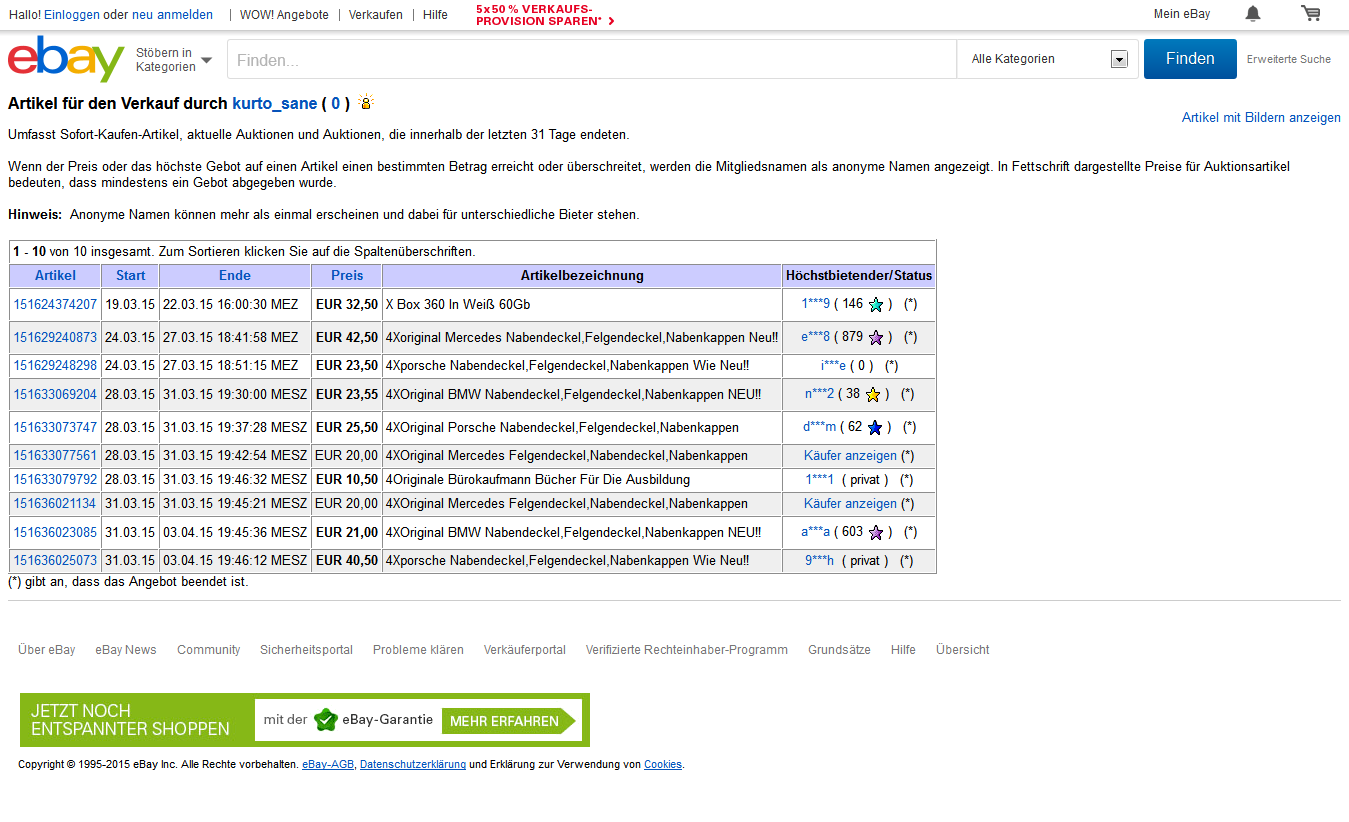Click the star icon beside kurto_sane
The width and height of the screenshot is (1349, 822).
click(x=366, y=102)
